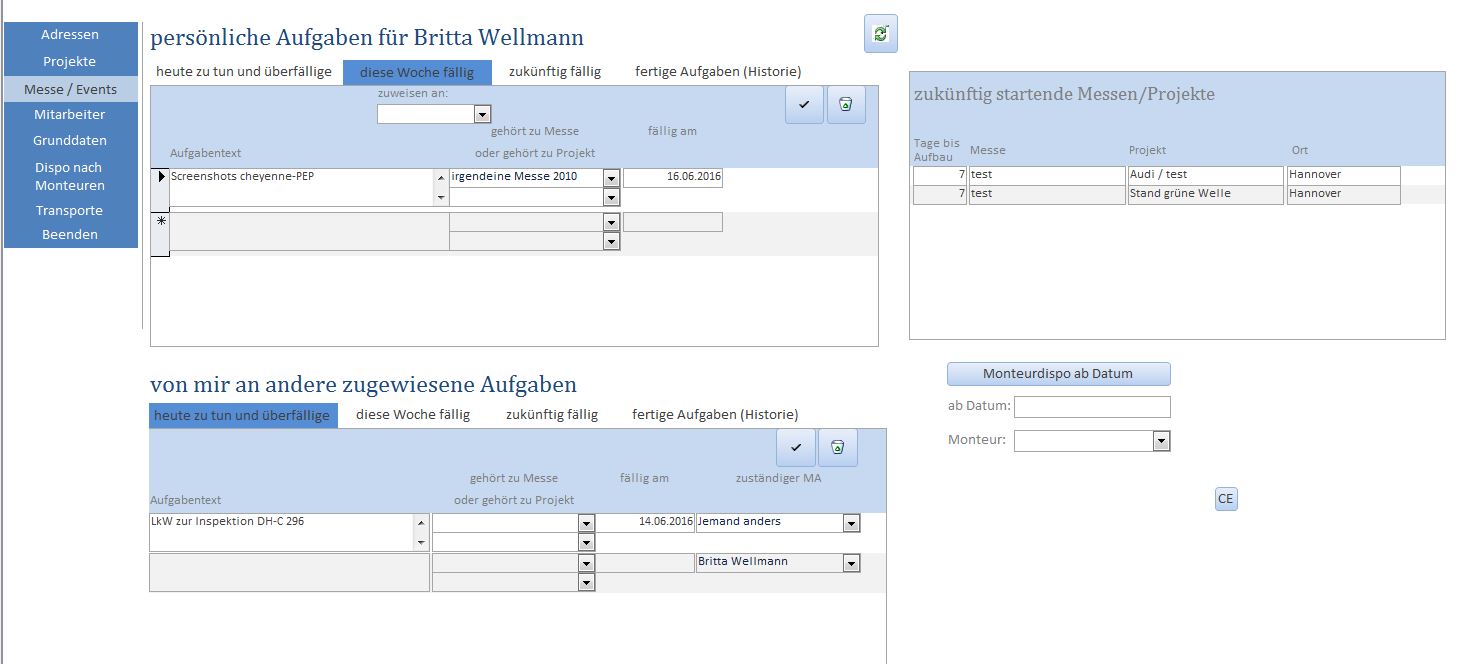Click checkmark button in personal tasks panel
1458x664 pixels.
(804, 105)
